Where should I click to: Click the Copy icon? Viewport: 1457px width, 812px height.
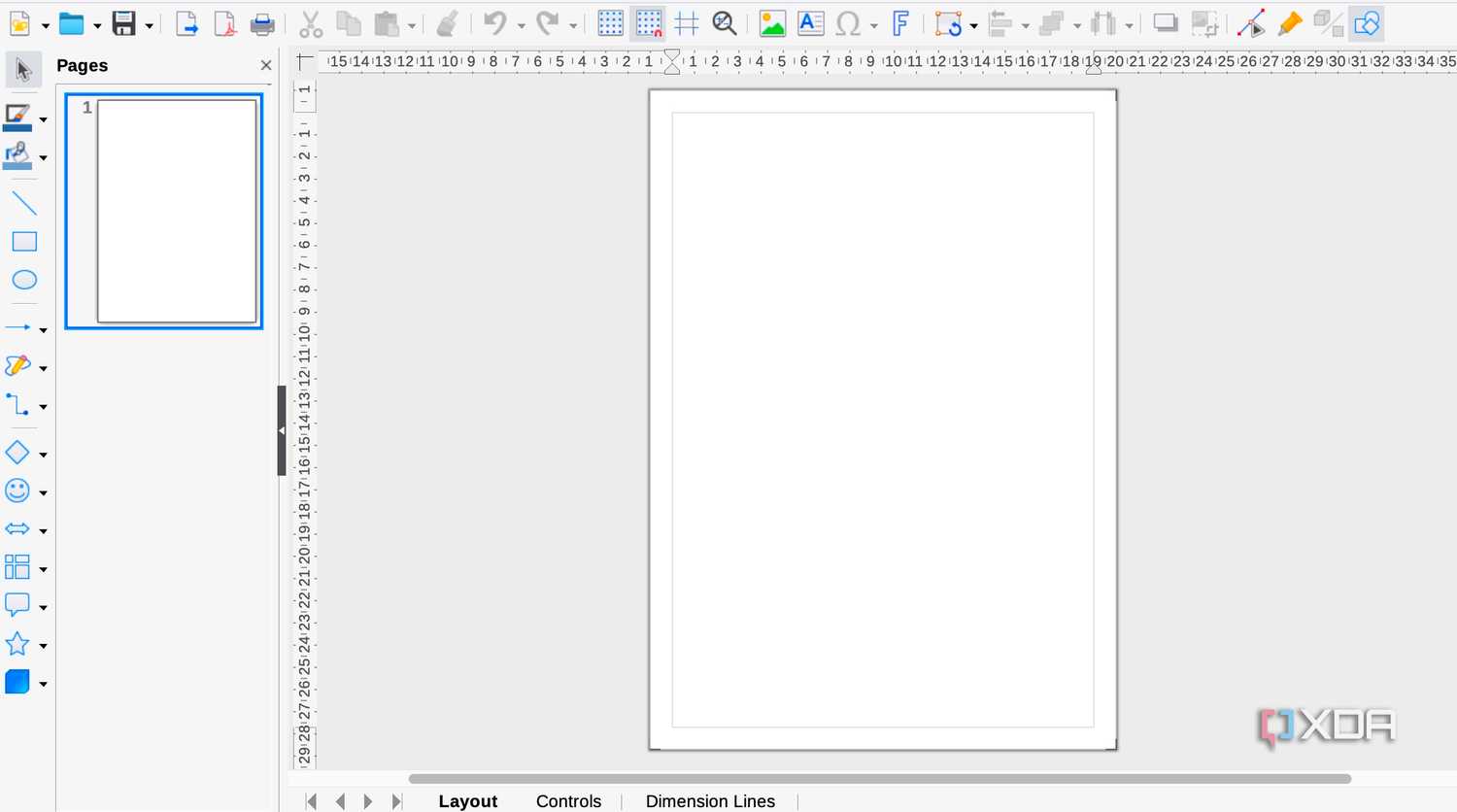[348, 24]
